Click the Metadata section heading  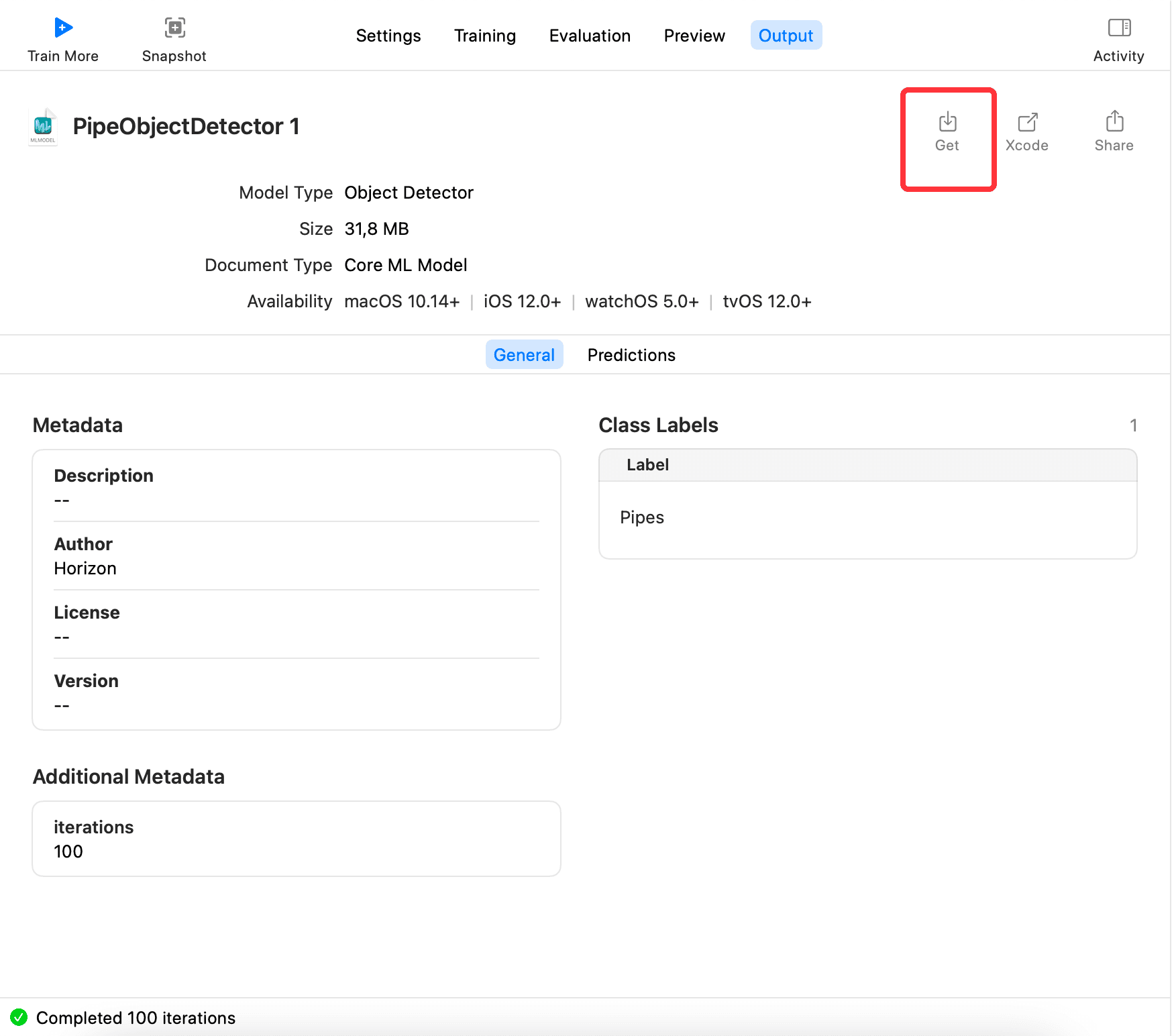pyautogui.click(x=78, y=425)
